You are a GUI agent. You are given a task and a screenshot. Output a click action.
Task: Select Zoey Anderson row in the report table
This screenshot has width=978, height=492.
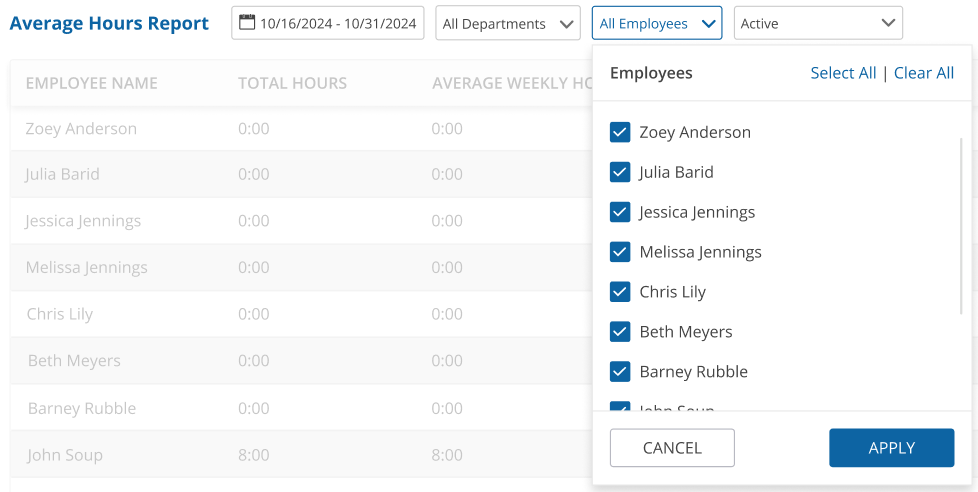pyautogui.click(x=301, y=129)
